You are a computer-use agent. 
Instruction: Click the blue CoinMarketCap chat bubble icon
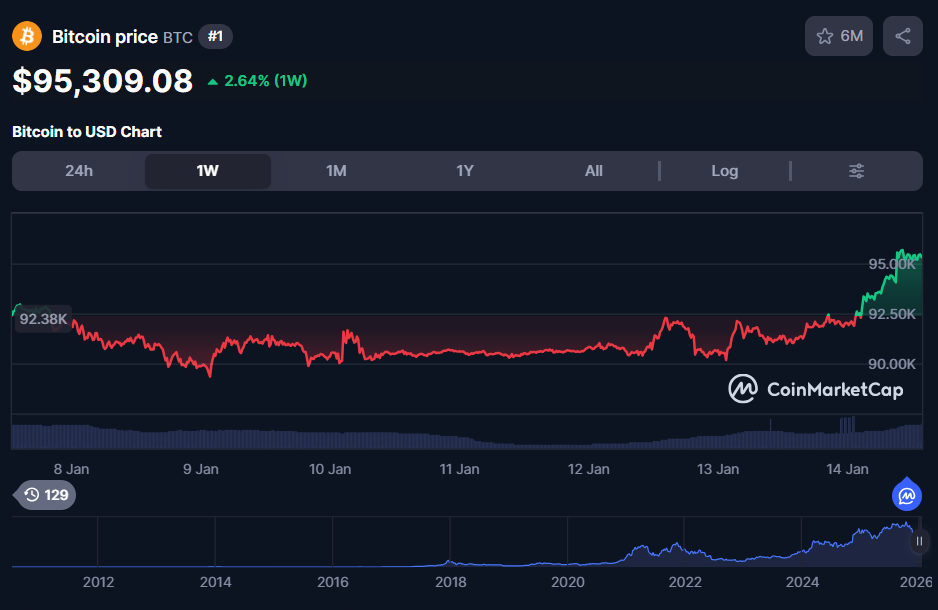point(907,495)
